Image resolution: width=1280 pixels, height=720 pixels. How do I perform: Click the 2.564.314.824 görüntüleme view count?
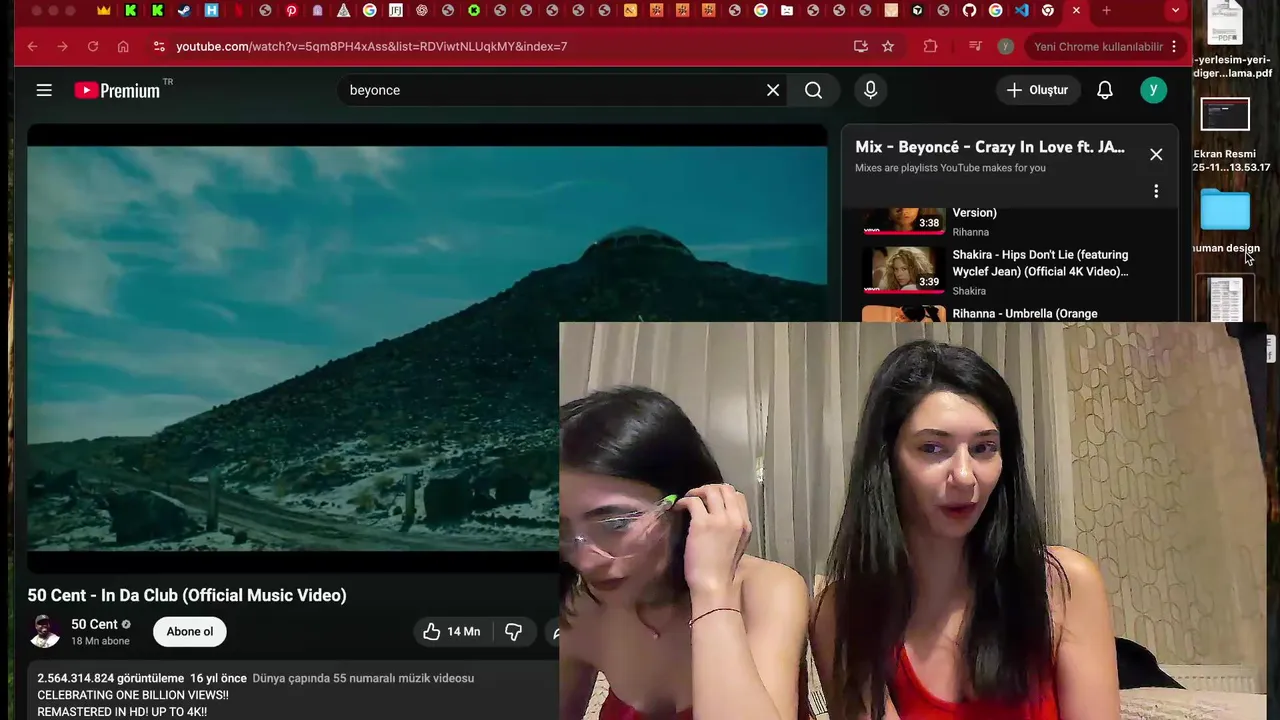pyautogui.click(x=111, y=678)
